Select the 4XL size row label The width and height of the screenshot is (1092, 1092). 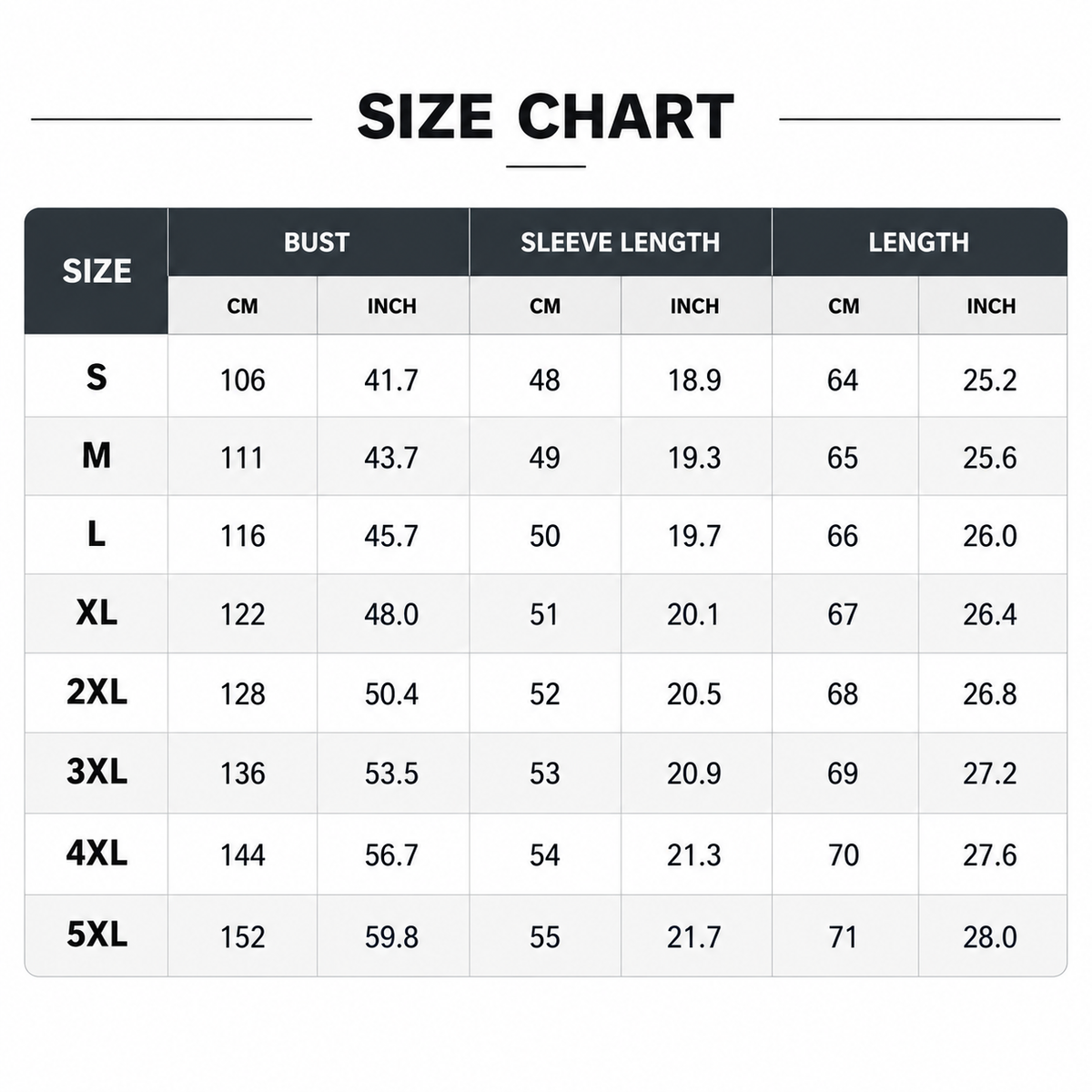point(96,854)
